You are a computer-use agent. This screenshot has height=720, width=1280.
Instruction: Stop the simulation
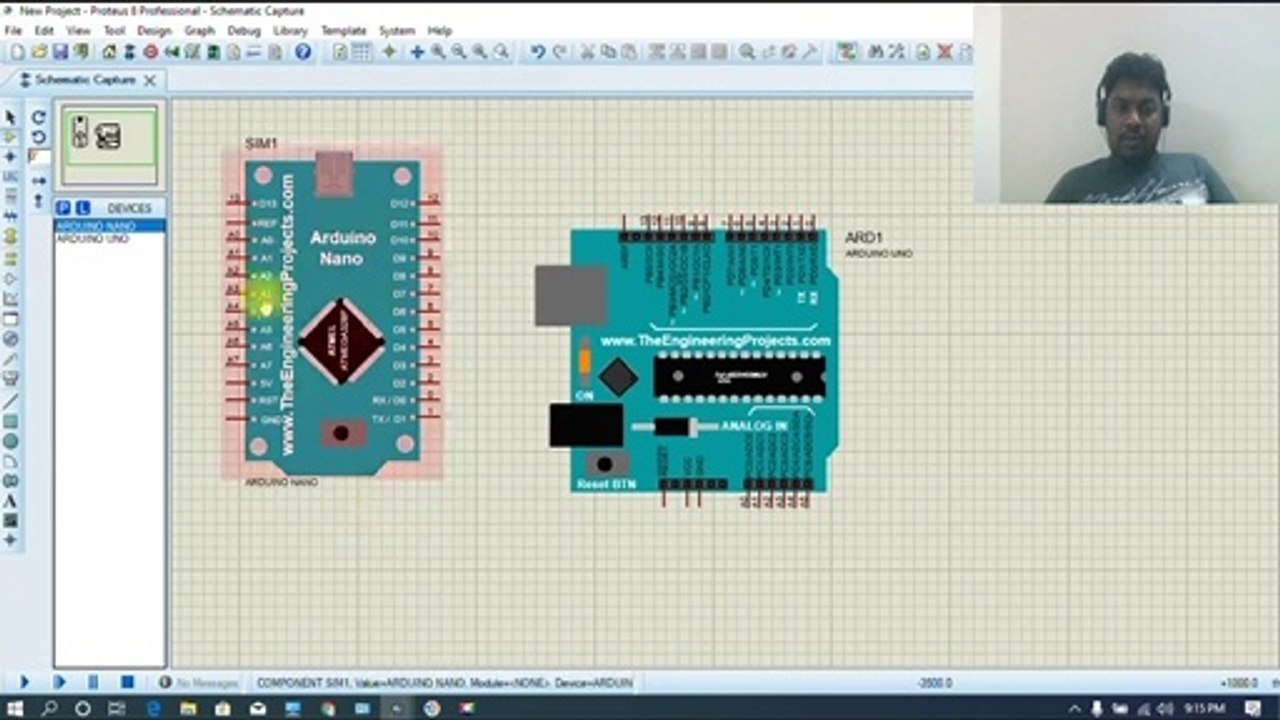[x=127, y=682]
